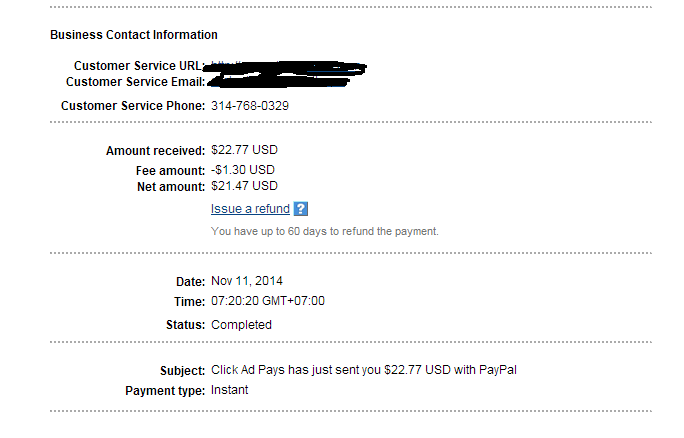Click the redacted Customer Service URL link
Screen dimensions: 684x438
(287, 67)
